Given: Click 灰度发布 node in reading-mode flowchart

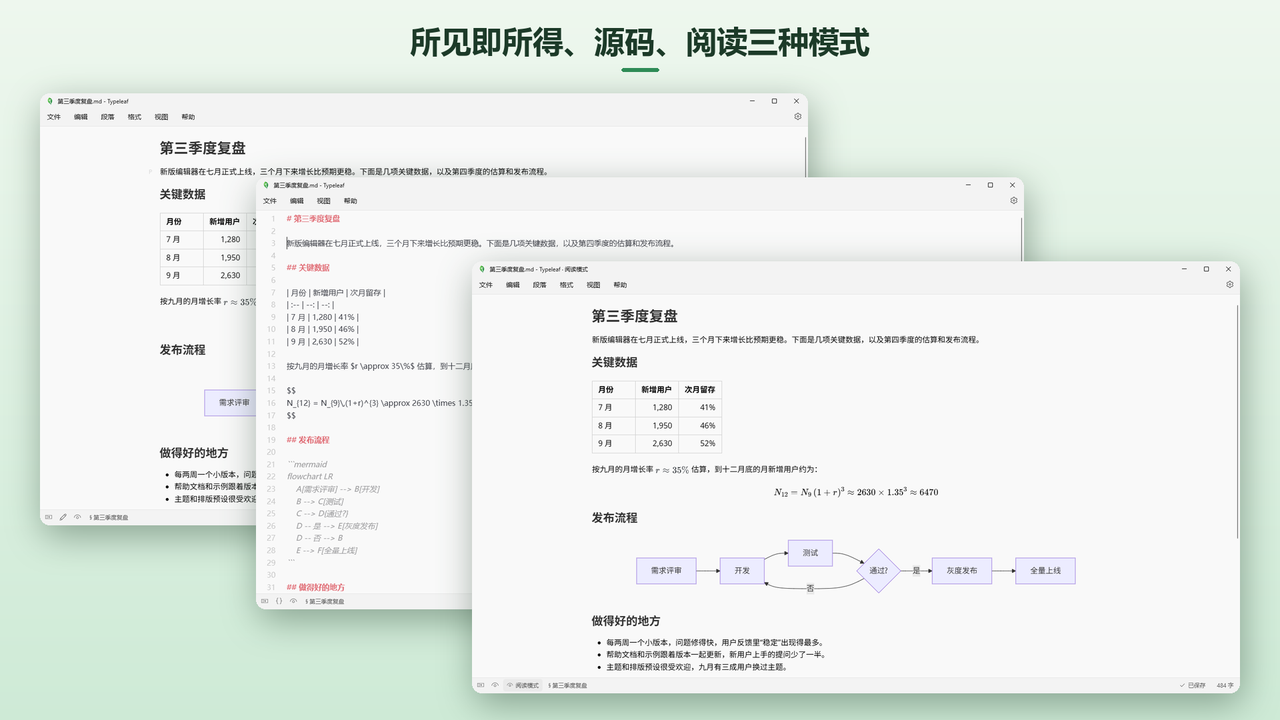Looking at the screenshot, I should click(x=961, y=571).
